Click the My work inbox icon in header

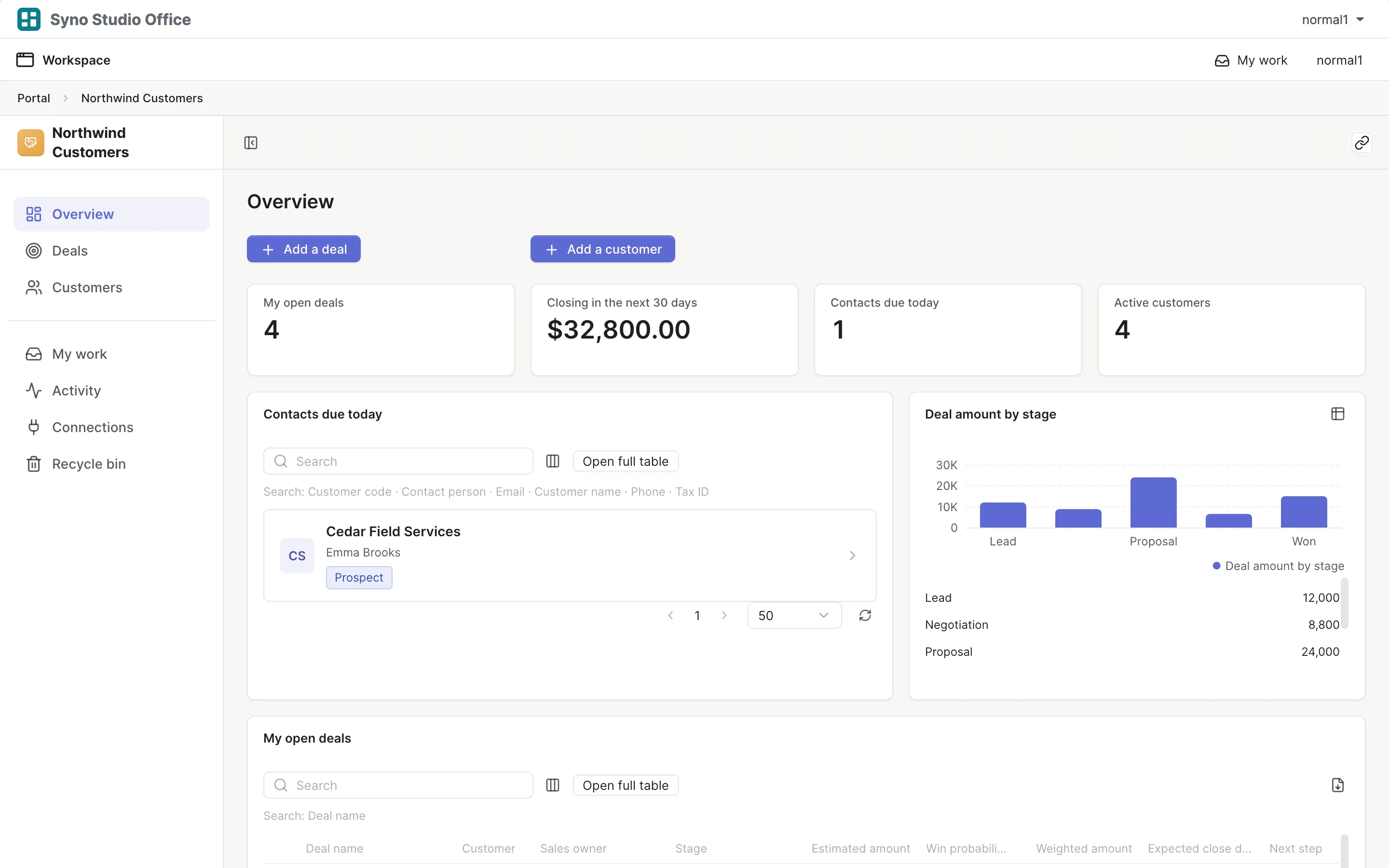(x=1222, y=60)
